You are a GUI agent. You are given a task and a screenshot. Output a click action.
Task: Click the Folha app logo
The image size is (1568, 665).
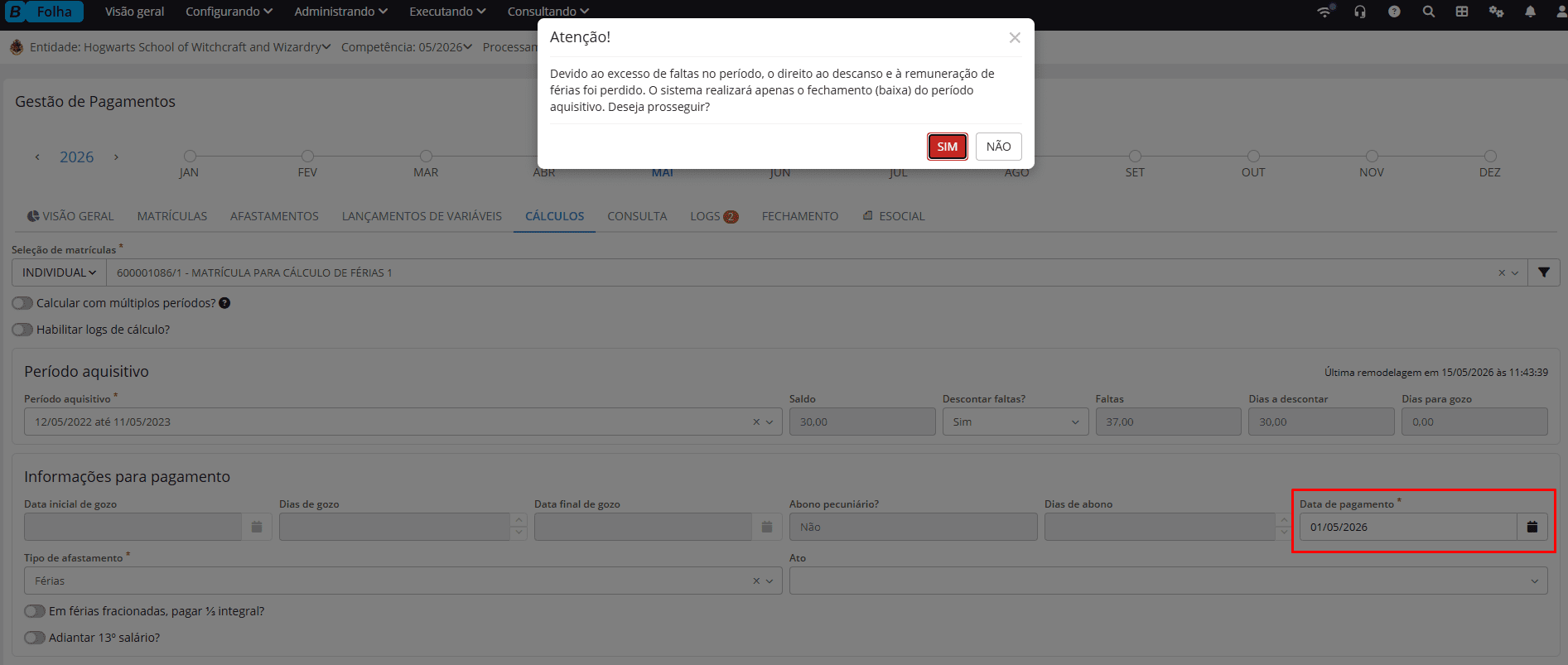pyautogui.click(x=45, y=12)
